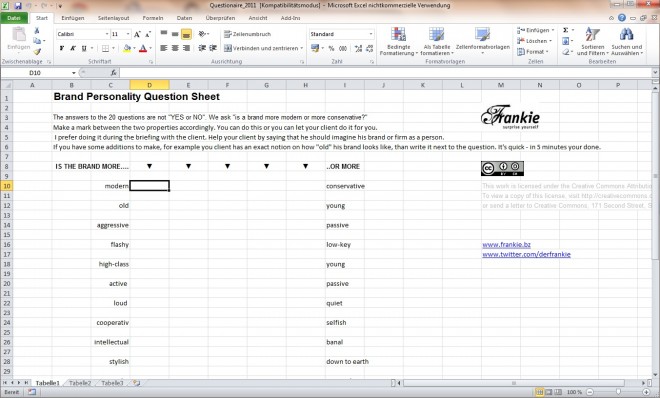
Task: Add a decimal place
Action: (358, 48)
